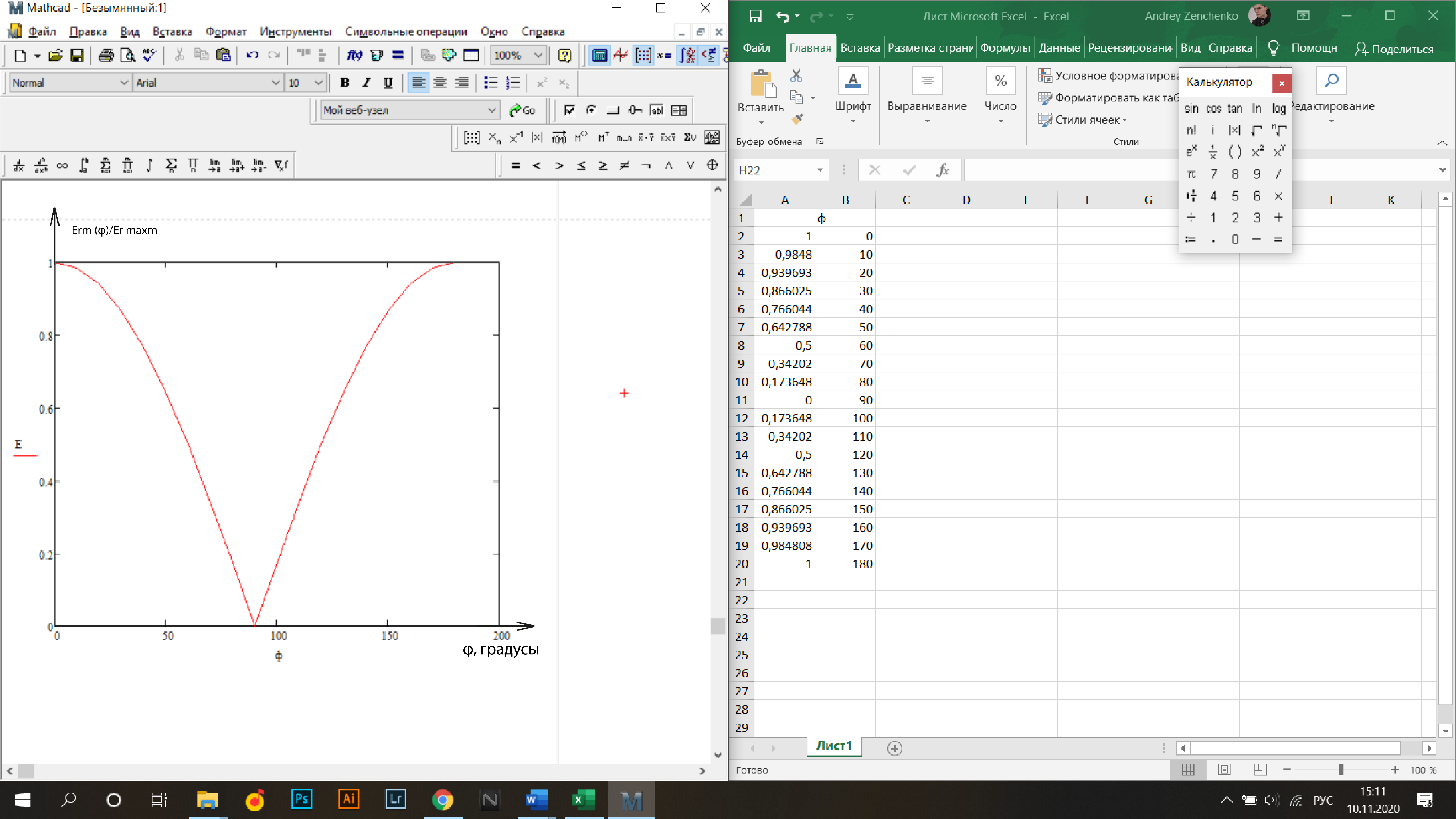
Task: Cut the selection with Excel's scissors icon
Action: (x=796, y=75)
